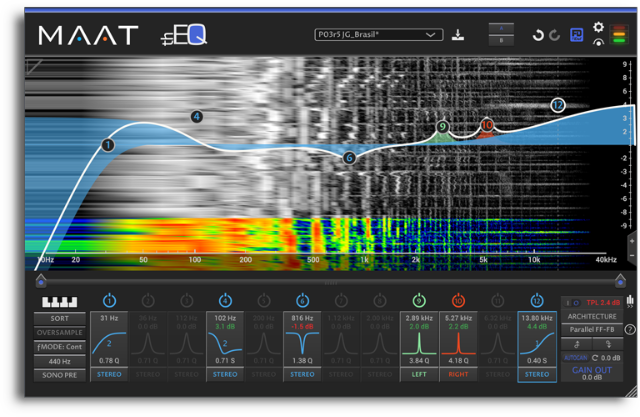Viewport: 640px width, 417px height.
Task: Click the shift-bands-down arrow icon
Action: (608, 344)
